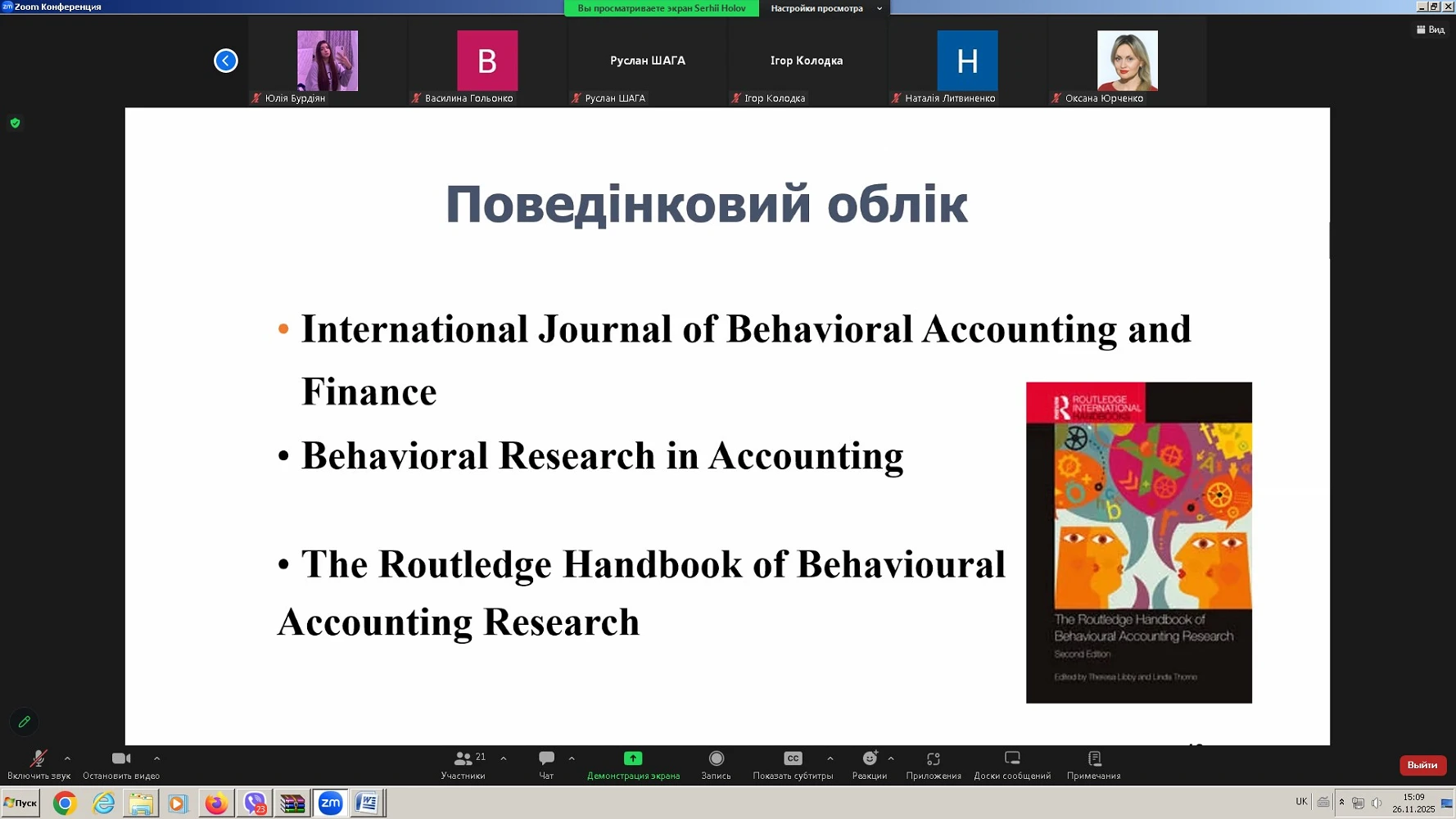1456x819 pixels.
Task: Expand audio options arrow beside microphone
Action: tap(67, 758)
